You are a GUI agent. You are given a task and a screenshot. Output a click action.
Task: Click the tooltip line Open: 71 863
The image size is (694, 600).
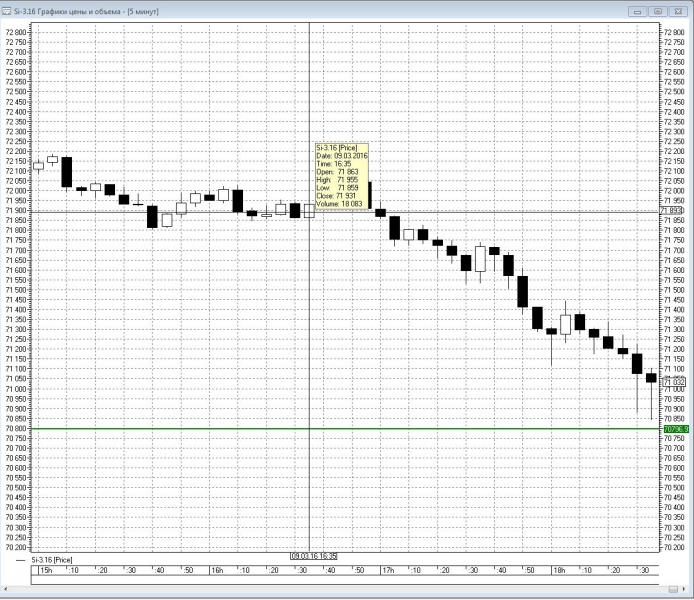(x=337, y=172)
